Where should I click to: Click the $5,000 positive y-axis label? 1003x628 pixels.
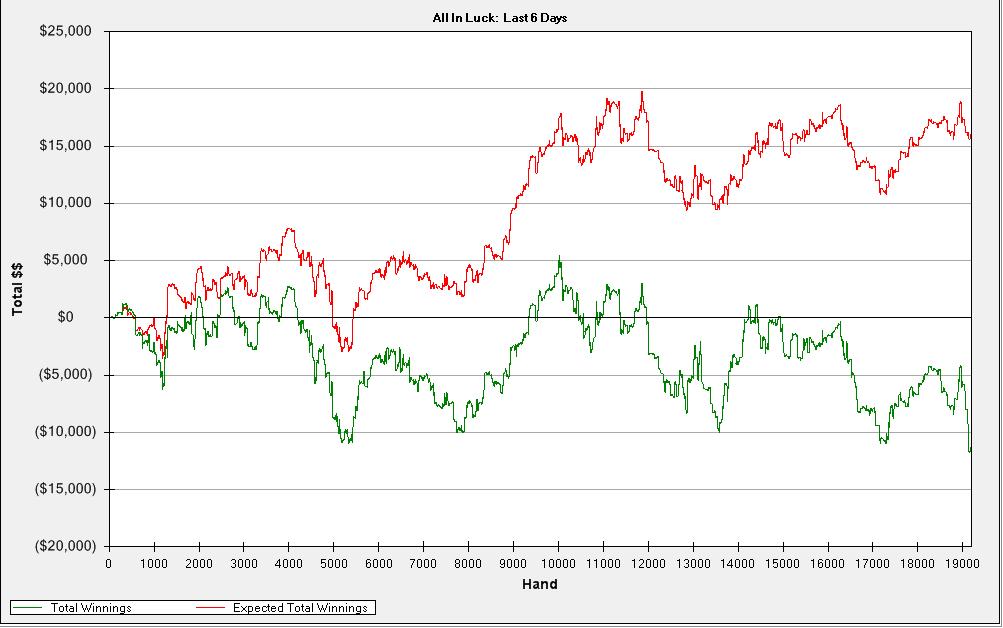(69, 260)
